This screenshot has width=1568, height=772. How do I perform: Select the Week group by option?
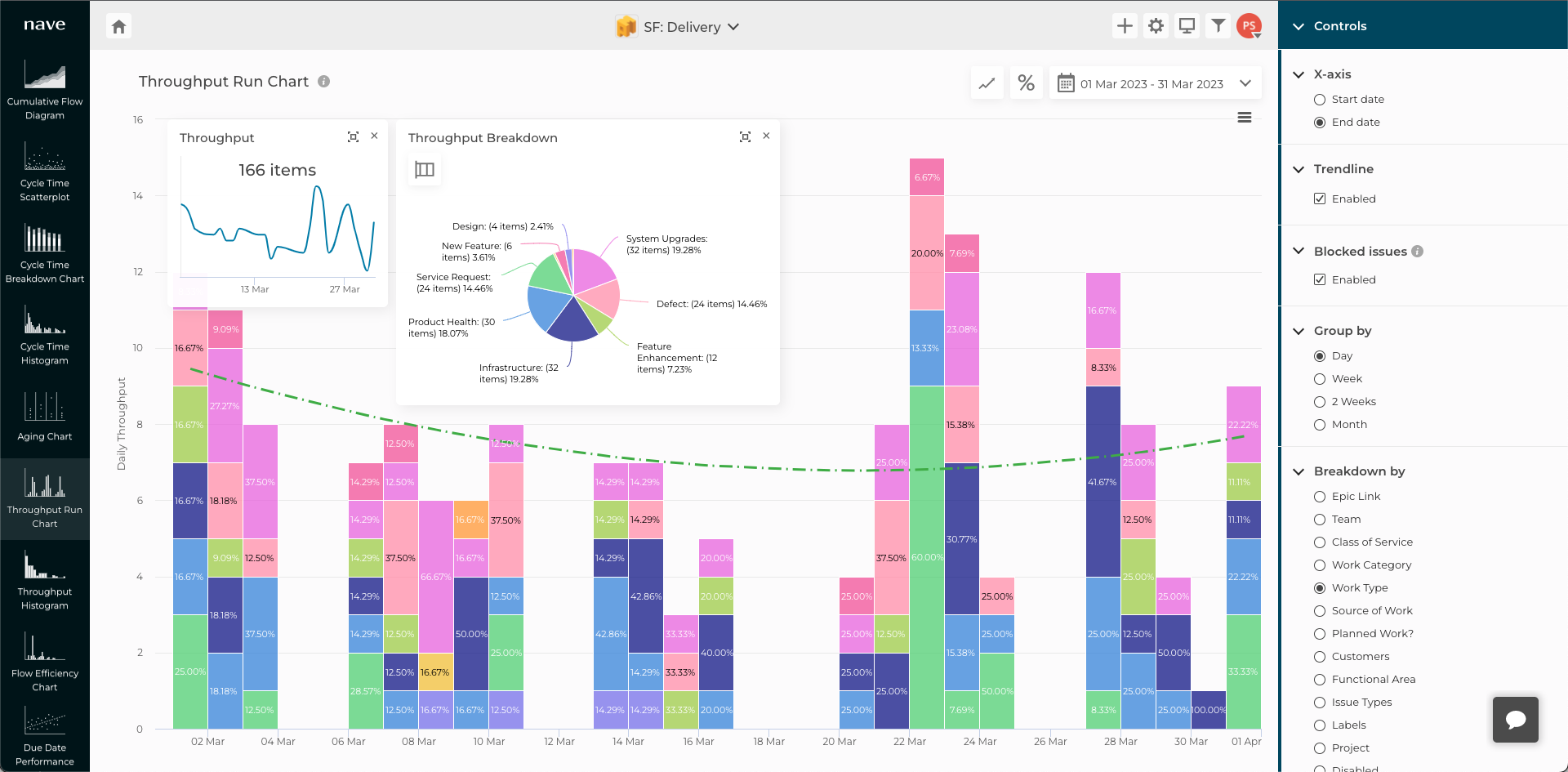point(1320,379)
